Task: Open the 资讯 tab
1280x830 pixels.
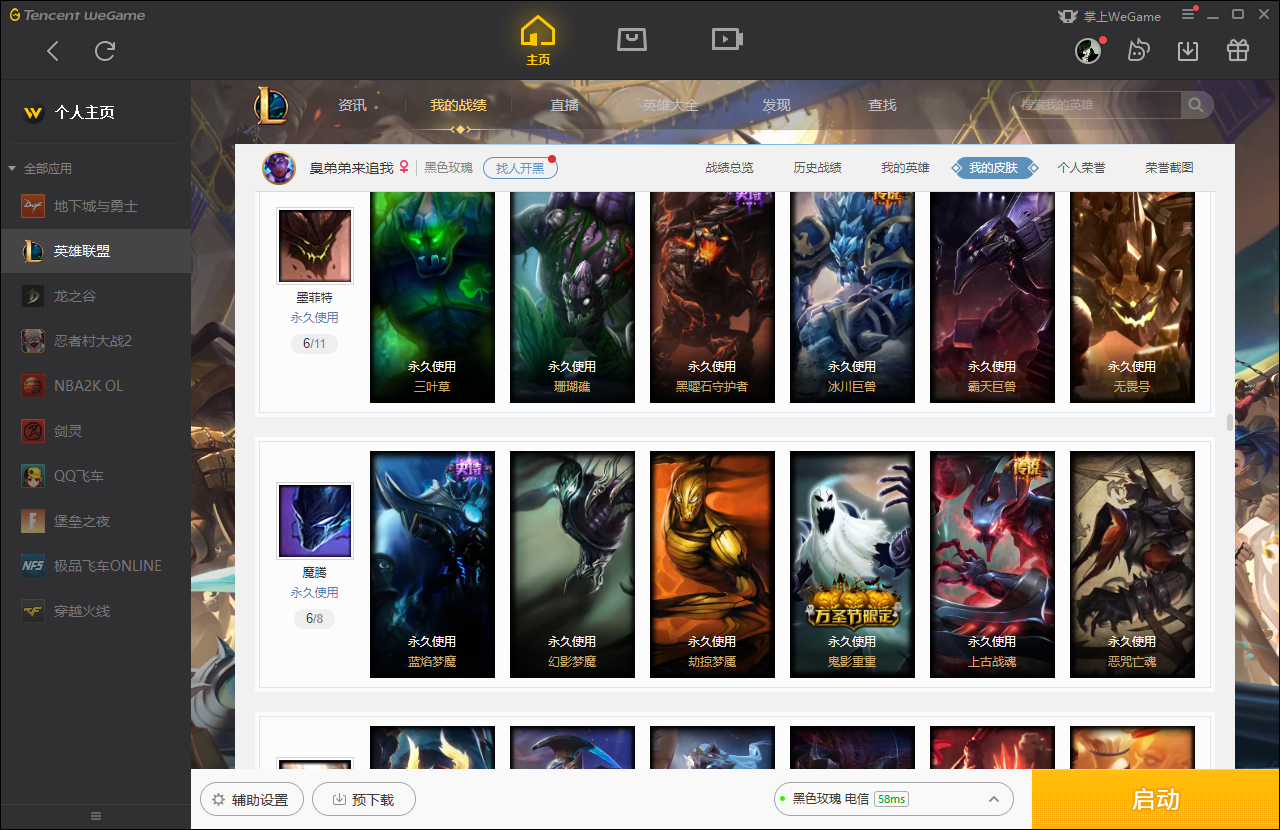Action: point(352,105)
